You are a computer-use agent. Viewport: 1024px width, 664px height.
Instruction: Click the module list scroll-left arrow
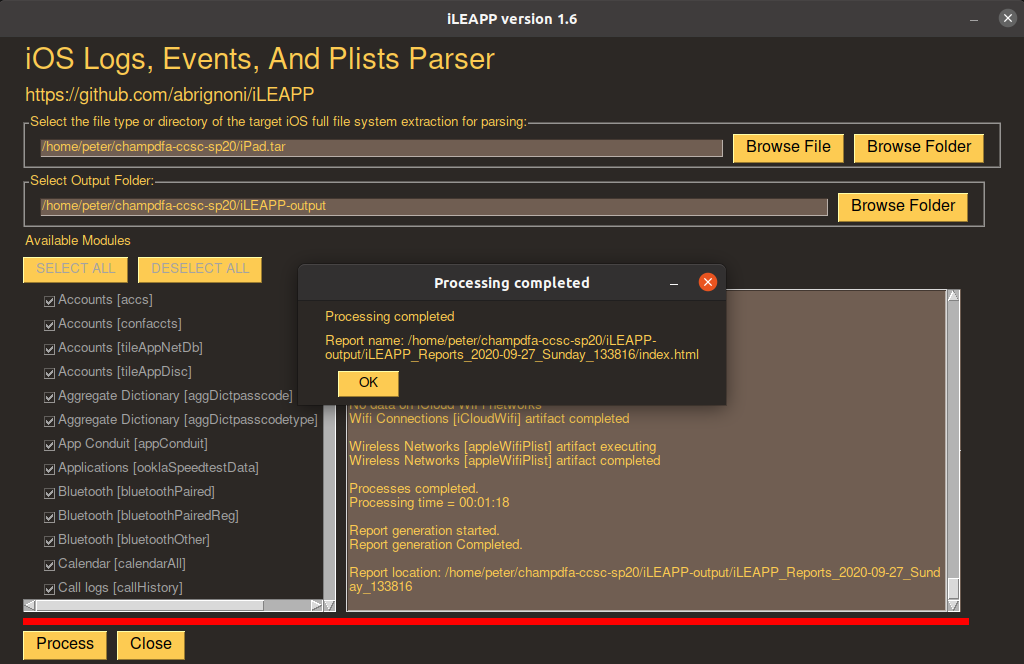click(x=29, y=605)
